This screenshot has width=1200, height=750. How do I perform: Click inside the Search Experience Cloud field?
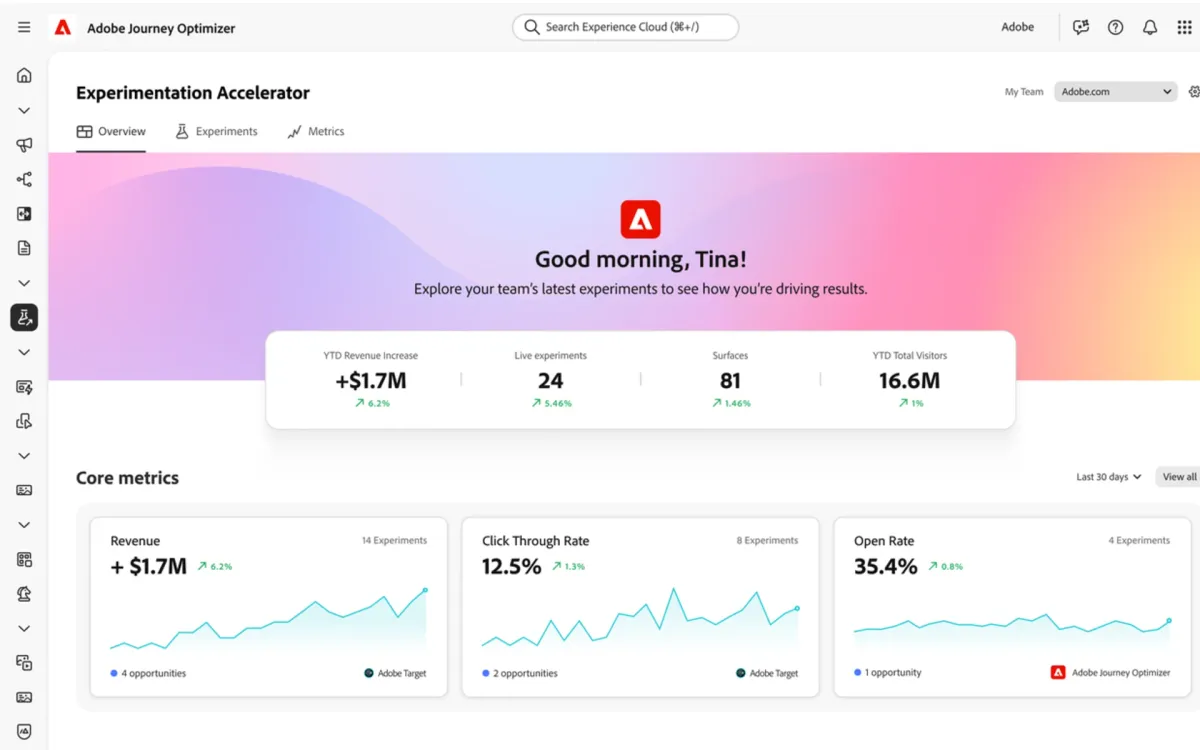pos(624,27)
